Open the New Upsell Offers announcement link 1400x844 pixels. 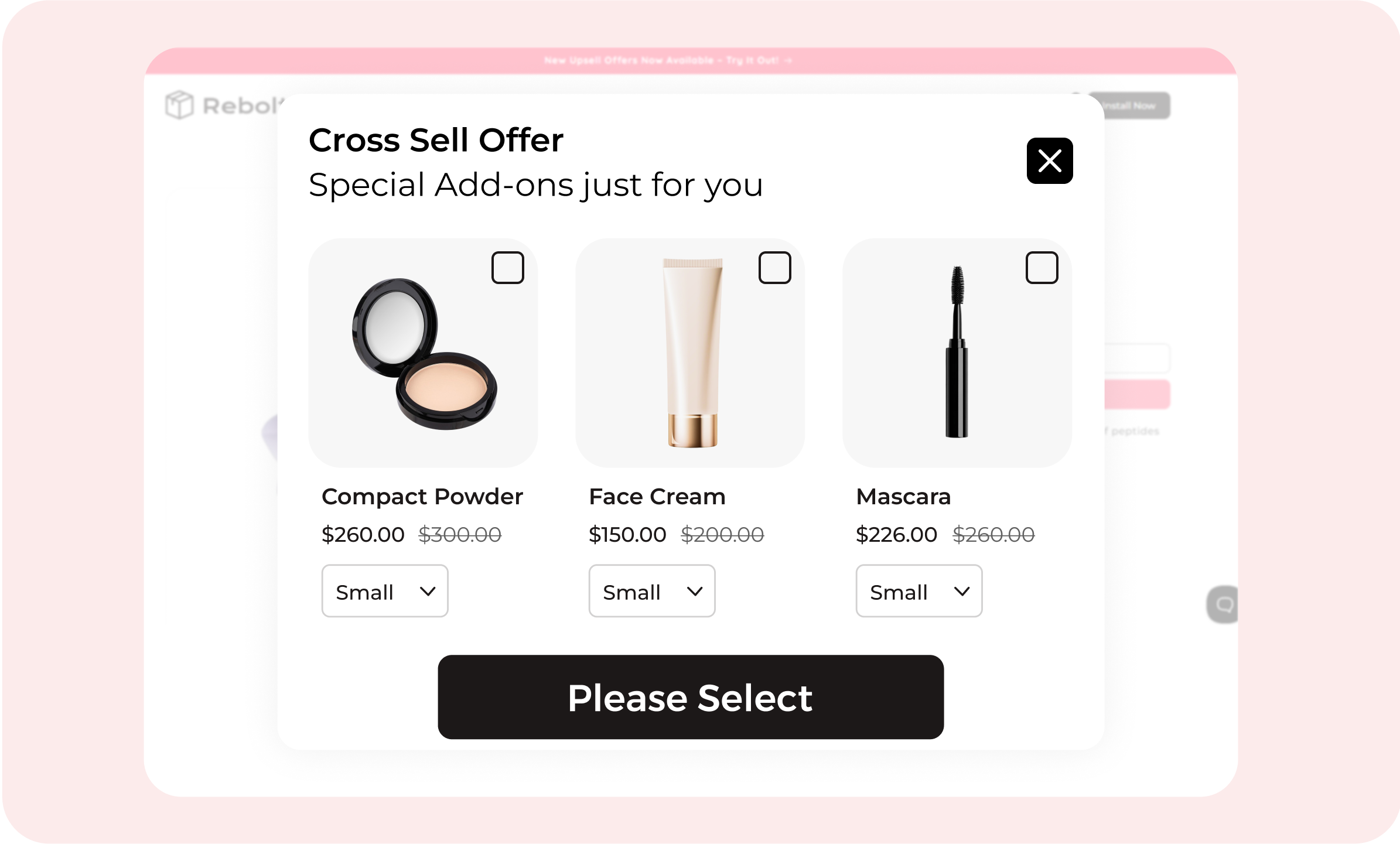click(x=668, y=60)
